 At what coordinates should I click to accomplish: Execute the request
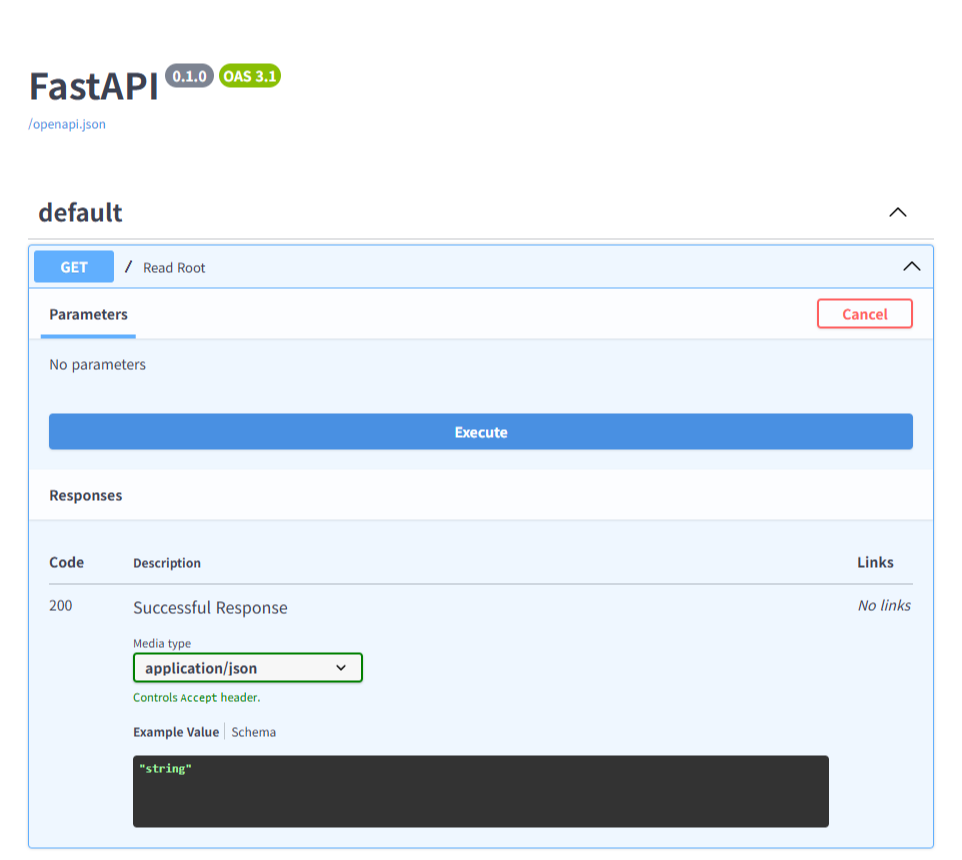481,432
